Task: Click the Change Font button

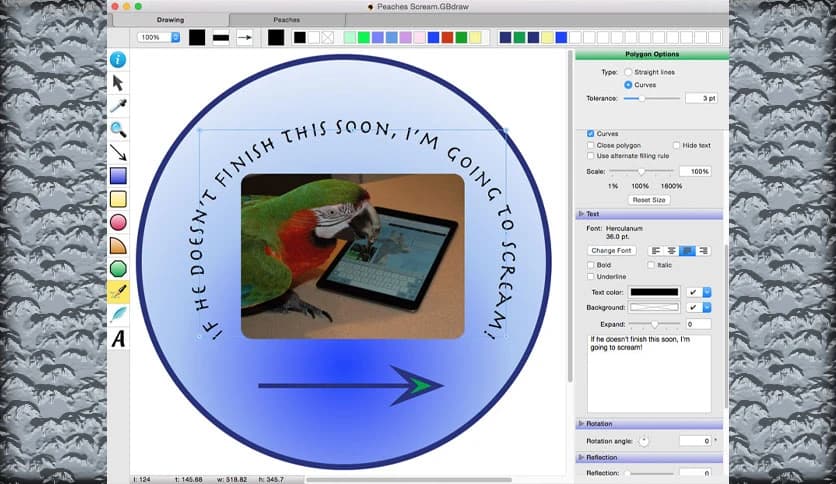Action: [x=611, y=250]
